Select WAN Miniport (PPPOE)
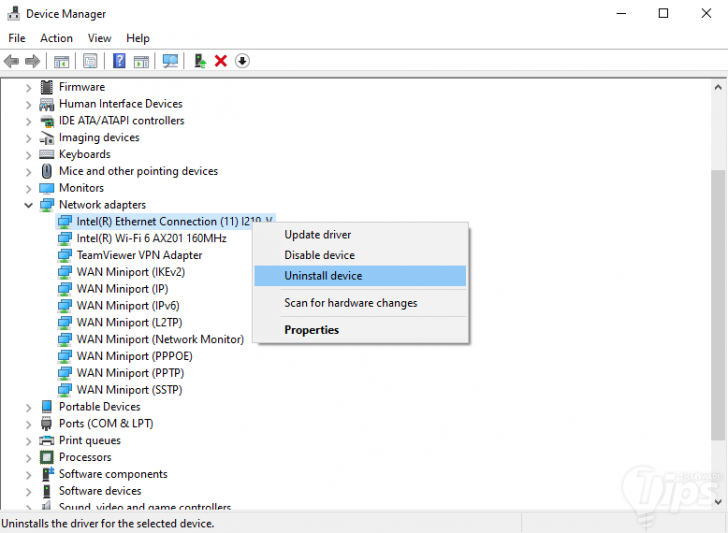Screen dimensions: 728x533 pyautogui.click(x=134, y=356)
